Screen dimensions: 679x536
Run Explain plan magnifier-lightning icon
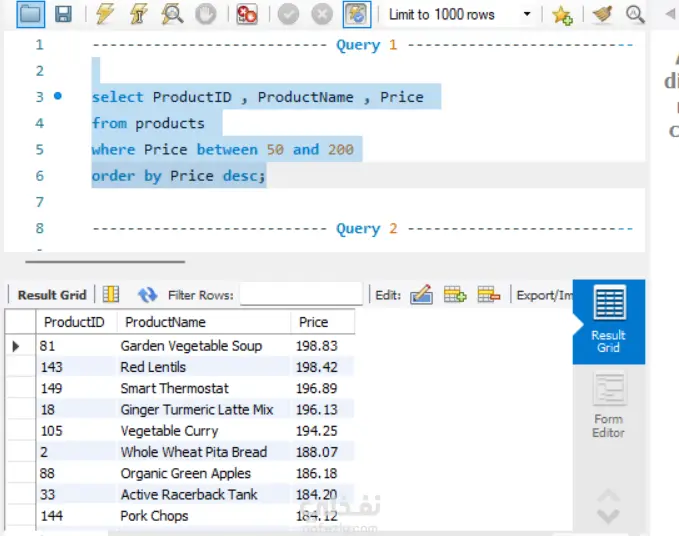tap(172, 14)
